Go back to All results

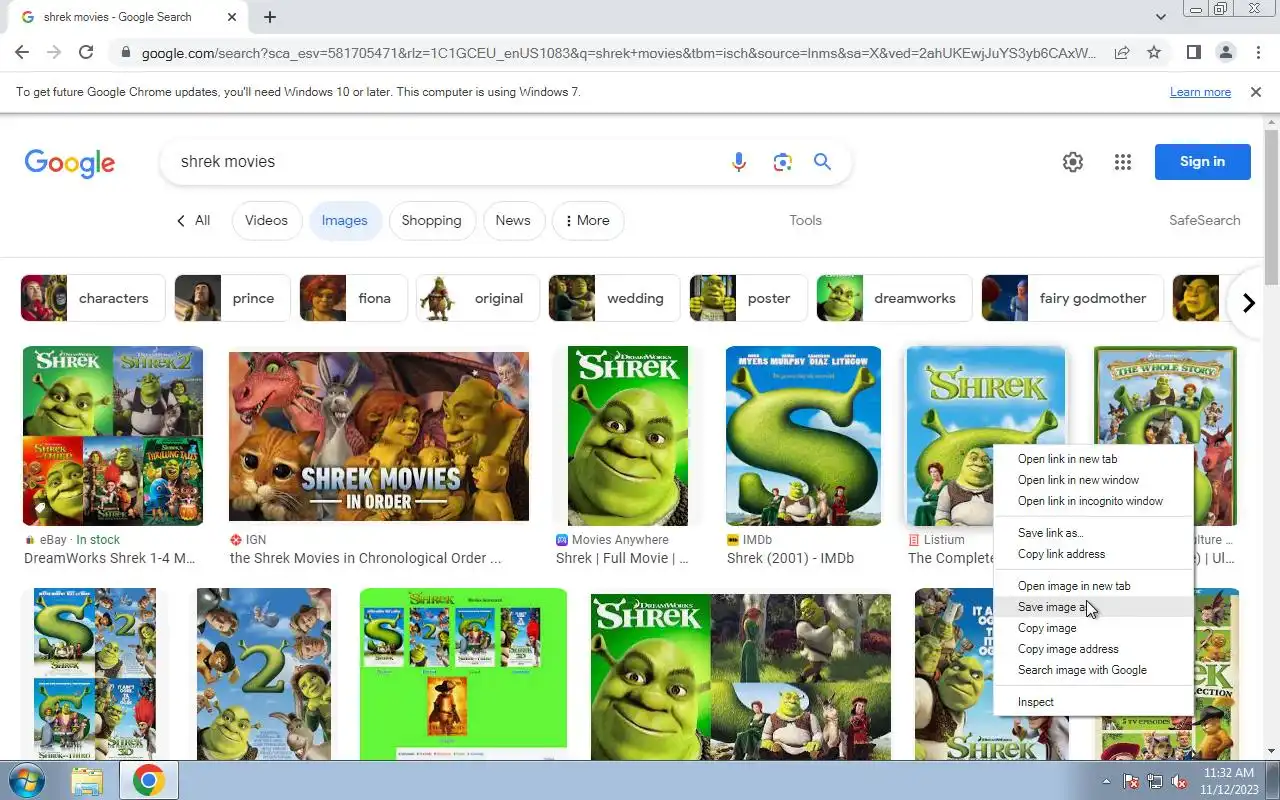[193, 221]
